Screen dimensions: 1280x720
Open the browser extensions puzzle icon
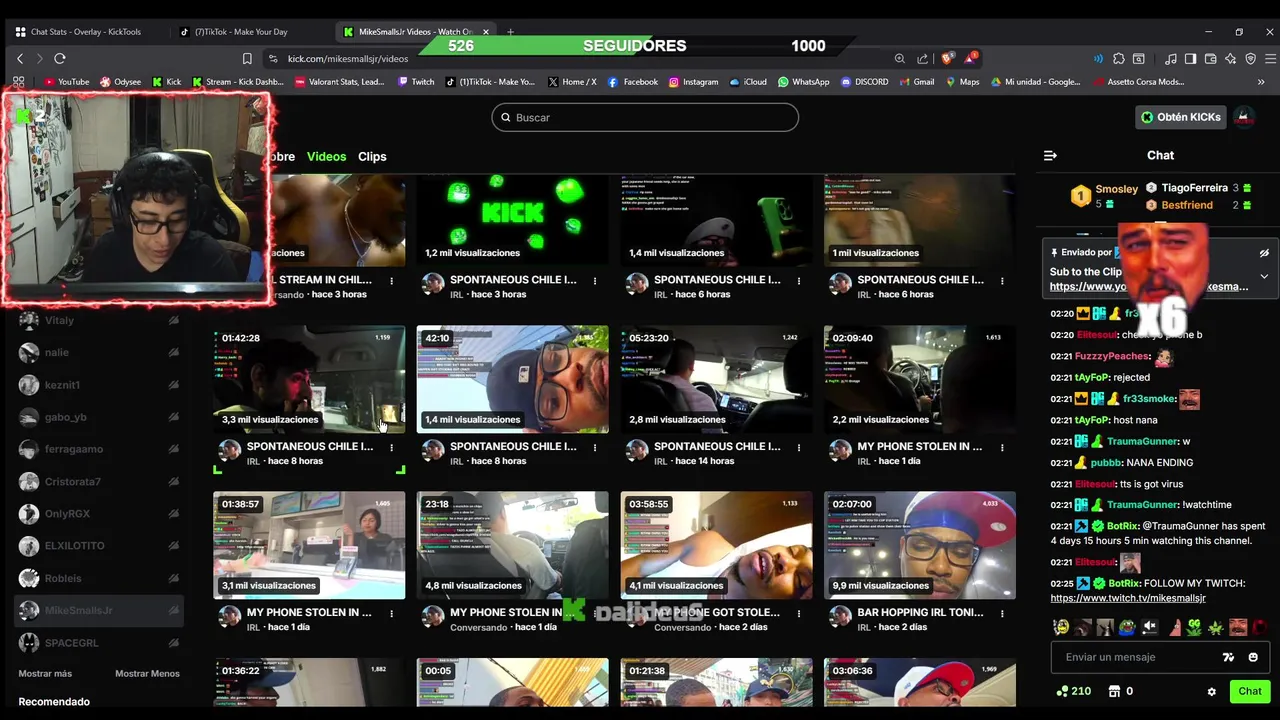(1119, 59)
